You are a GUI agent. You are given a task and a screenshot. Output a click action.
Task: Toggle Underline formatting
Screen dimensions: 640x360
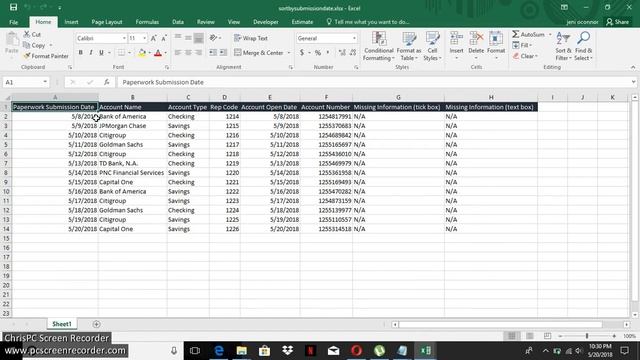tap(101, 53)
